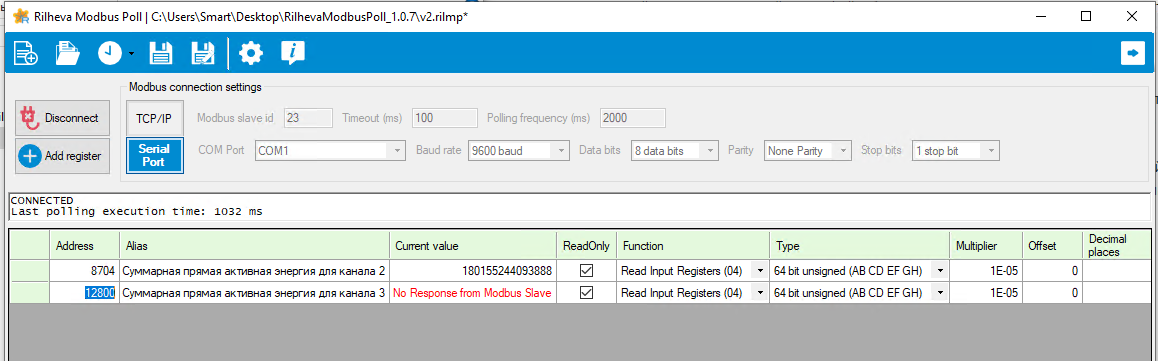Image resolution: width=1158 pixels, height=361 pixels.
Task: Click the 1E-05 multiplier in the 8704 row
Action: coord(986,271)
